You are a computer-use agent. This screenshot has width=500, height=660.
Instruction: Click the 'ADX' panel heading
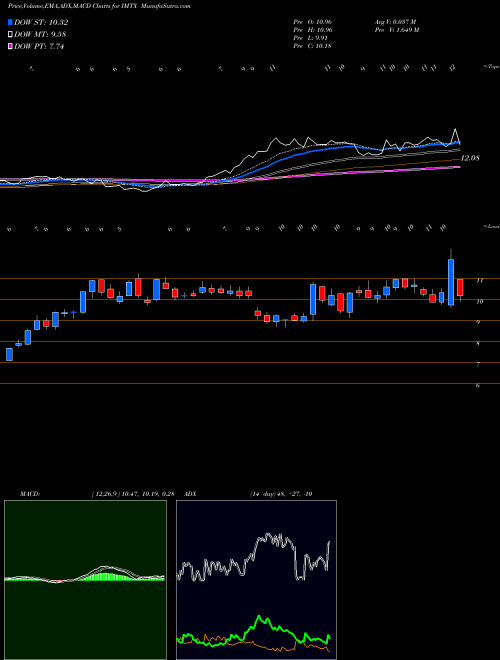(191, 494)
